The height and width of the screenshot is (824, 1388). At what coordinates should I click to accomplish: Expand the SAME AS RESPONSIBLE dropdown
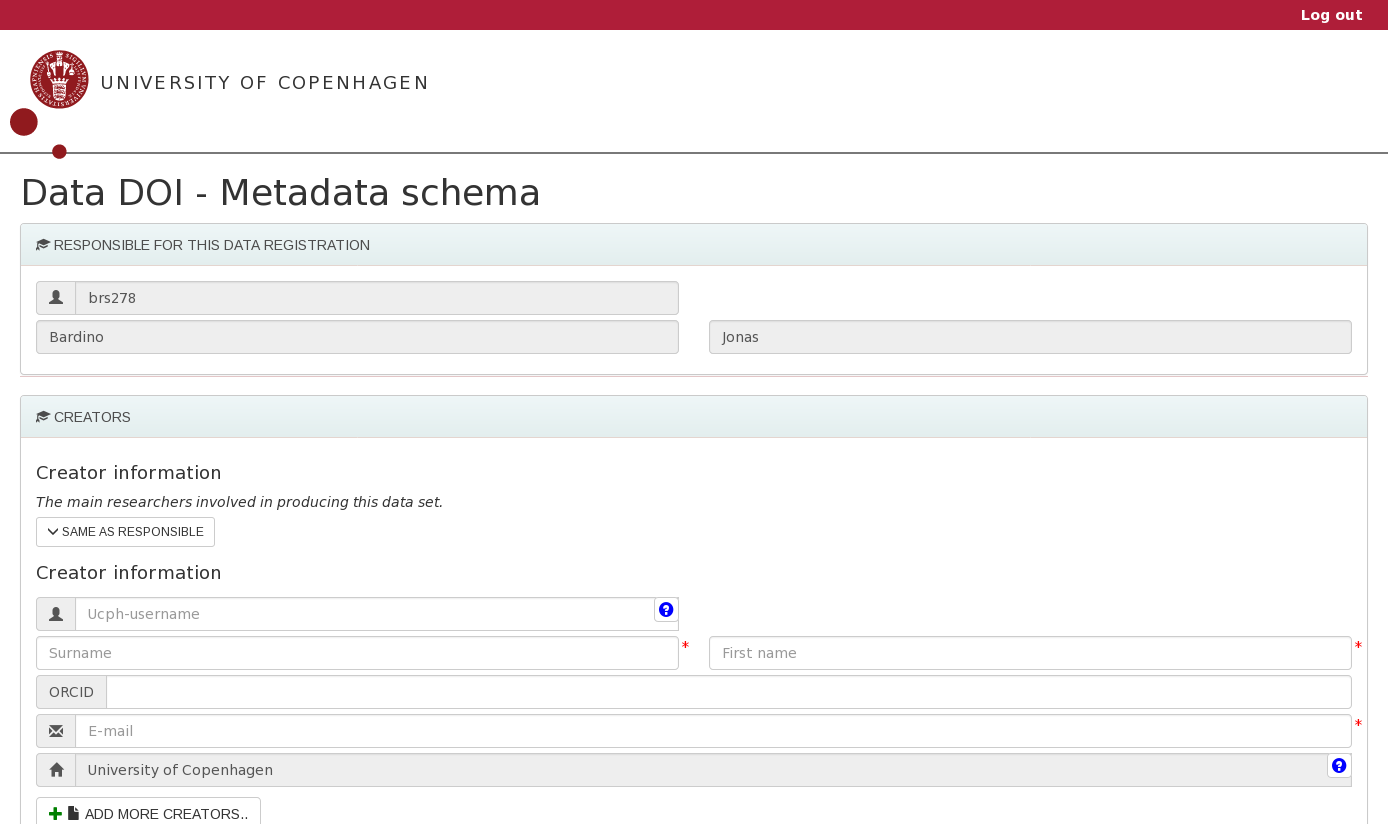coord(125,532)
